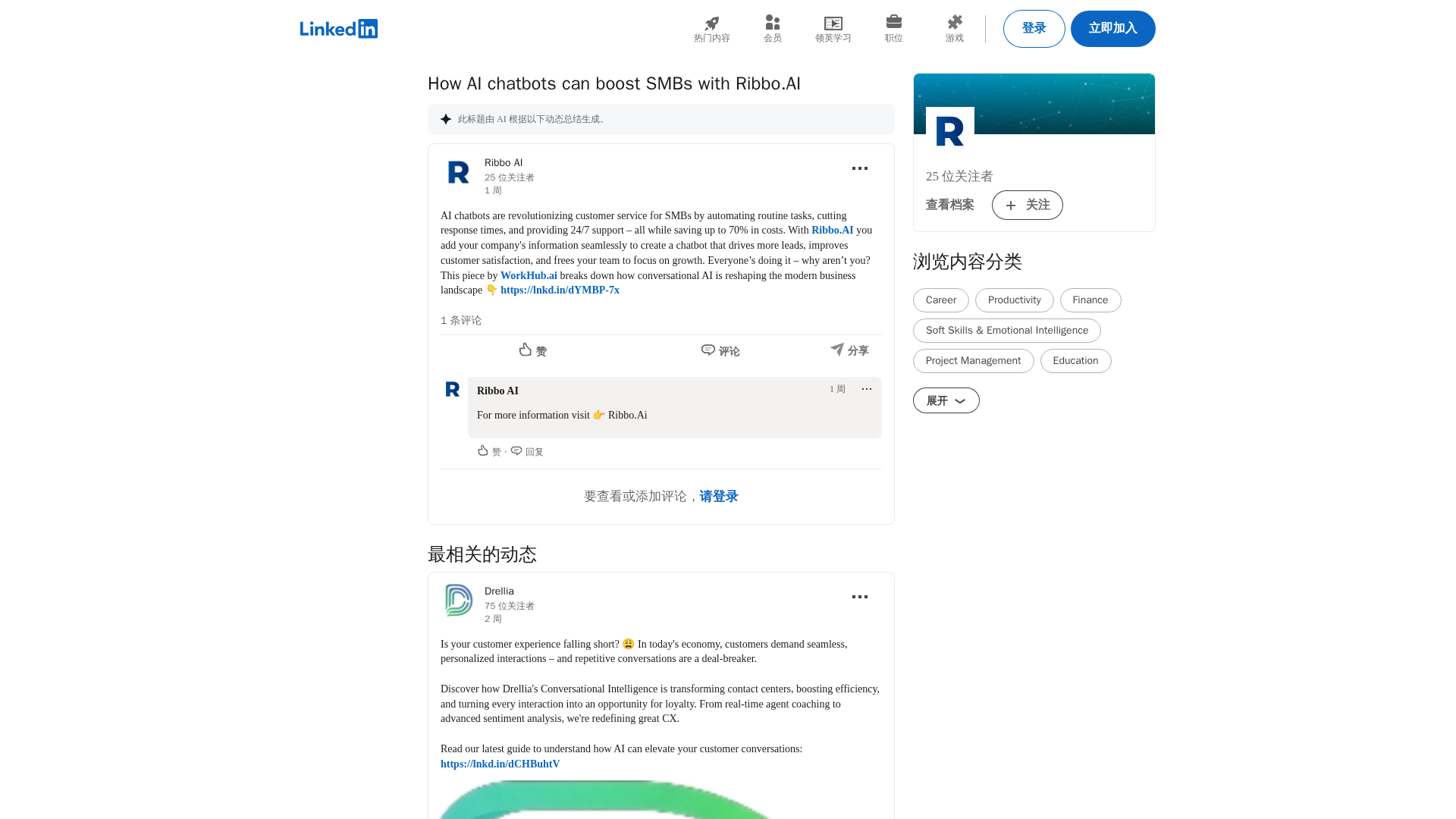1456x819 pixels.
Task: Select the Project Management category chip
Action: pyautogui.click(x=973, y=361)
